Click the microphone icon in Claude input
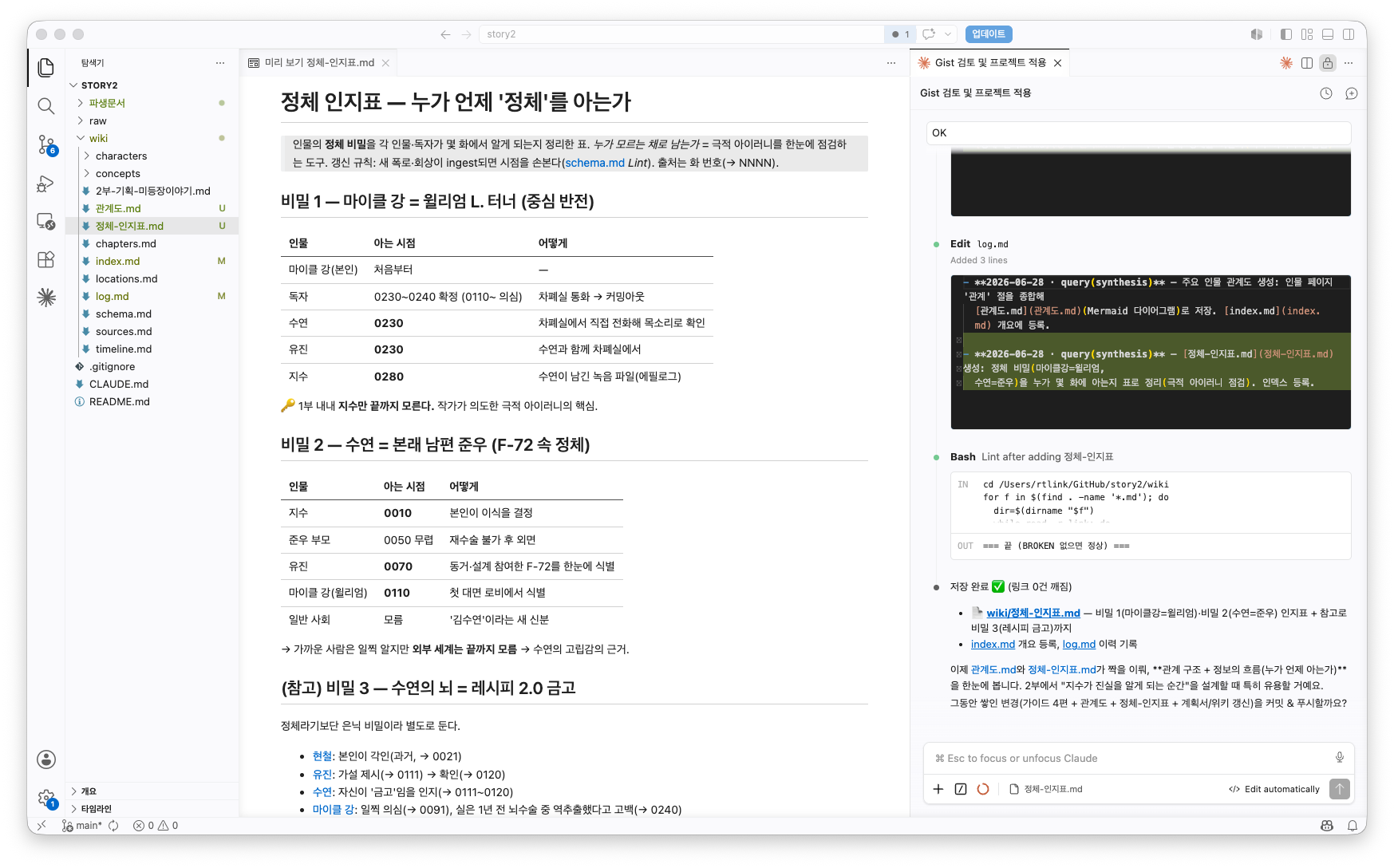 pyautogui.click(x=1340, y=757)
